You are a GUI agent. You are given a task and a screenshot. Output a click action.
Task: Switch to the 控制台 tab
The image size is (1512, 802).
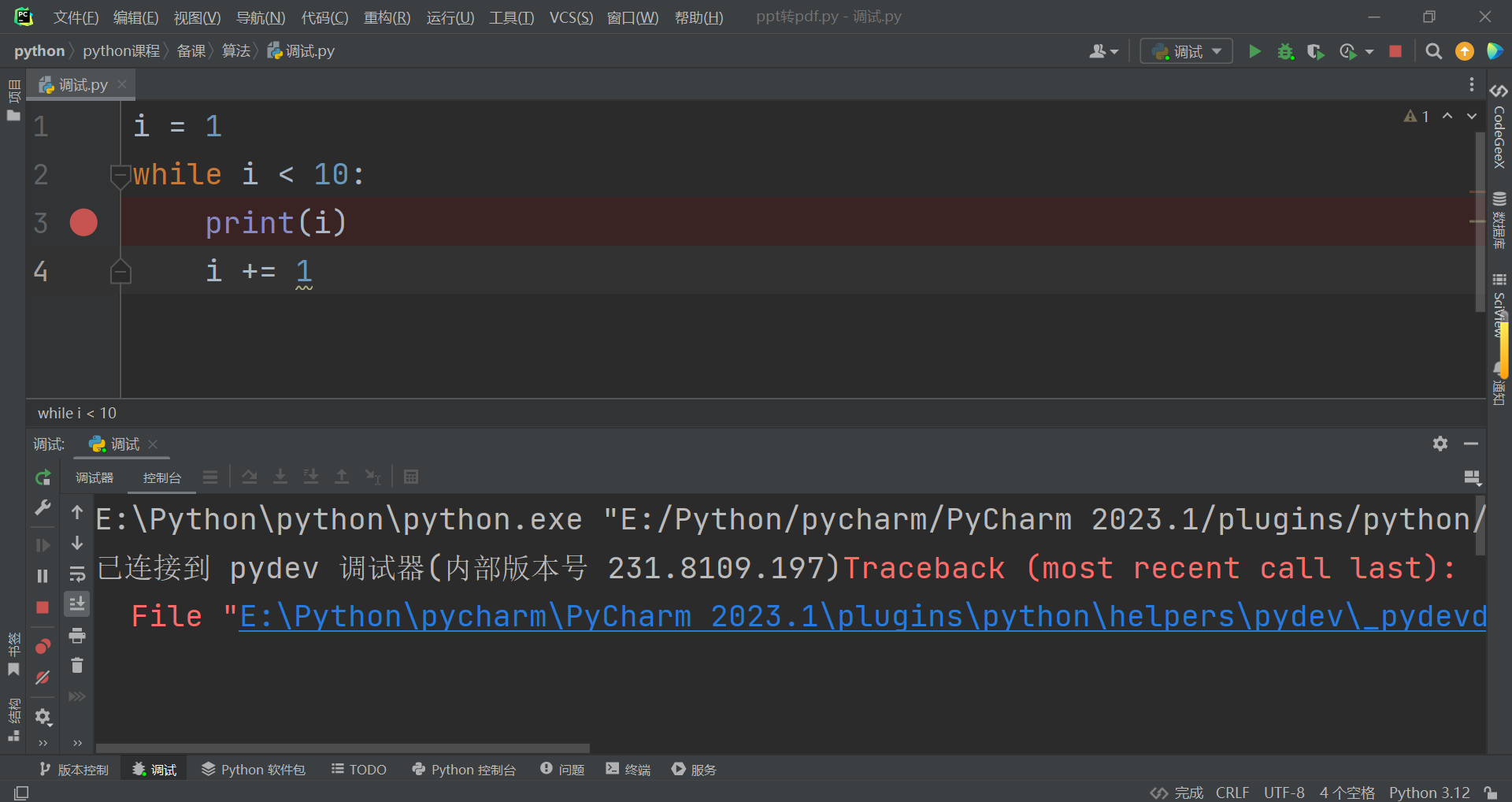[x=161, y=477]
